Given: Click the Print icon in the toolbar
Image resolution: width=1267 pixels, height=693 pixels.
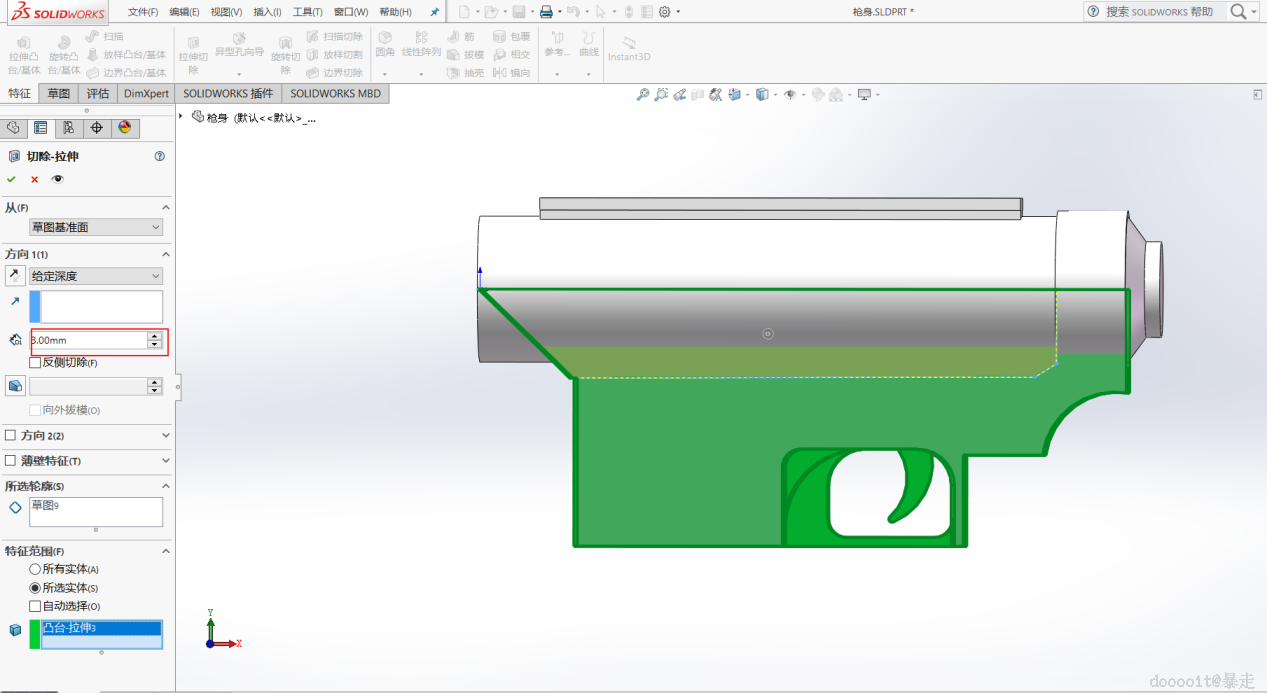Looking at the screenshot, I should (545, 12).
